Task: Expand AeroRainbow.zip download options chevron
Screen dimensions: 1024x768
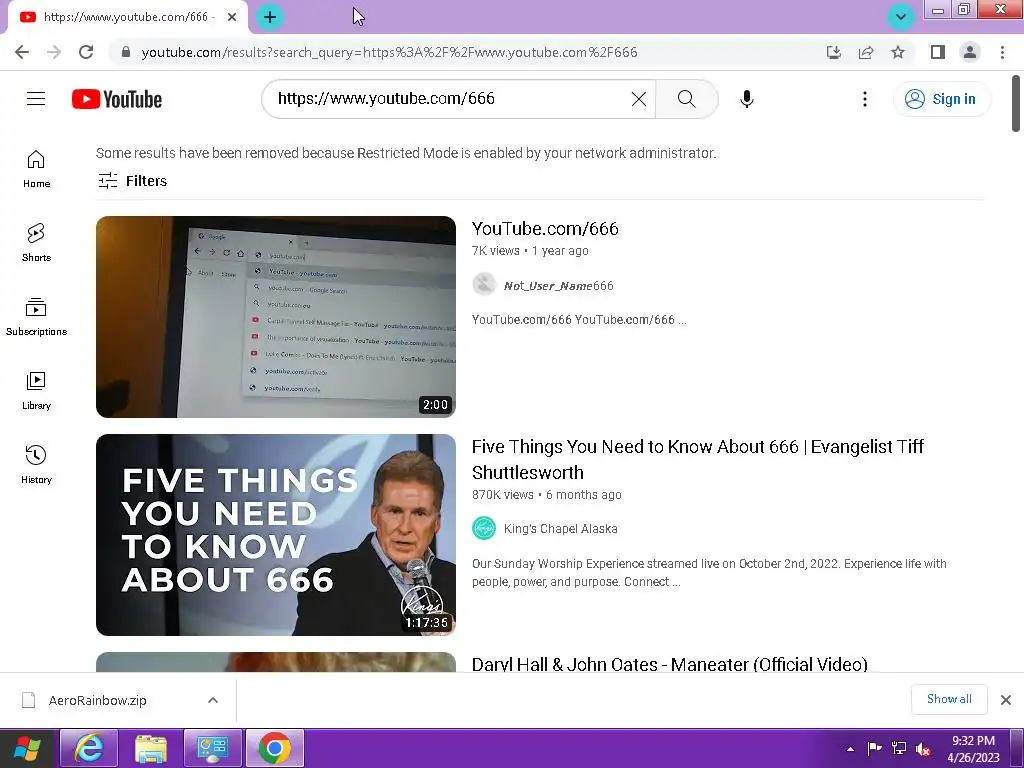Action: coord(213,700)
